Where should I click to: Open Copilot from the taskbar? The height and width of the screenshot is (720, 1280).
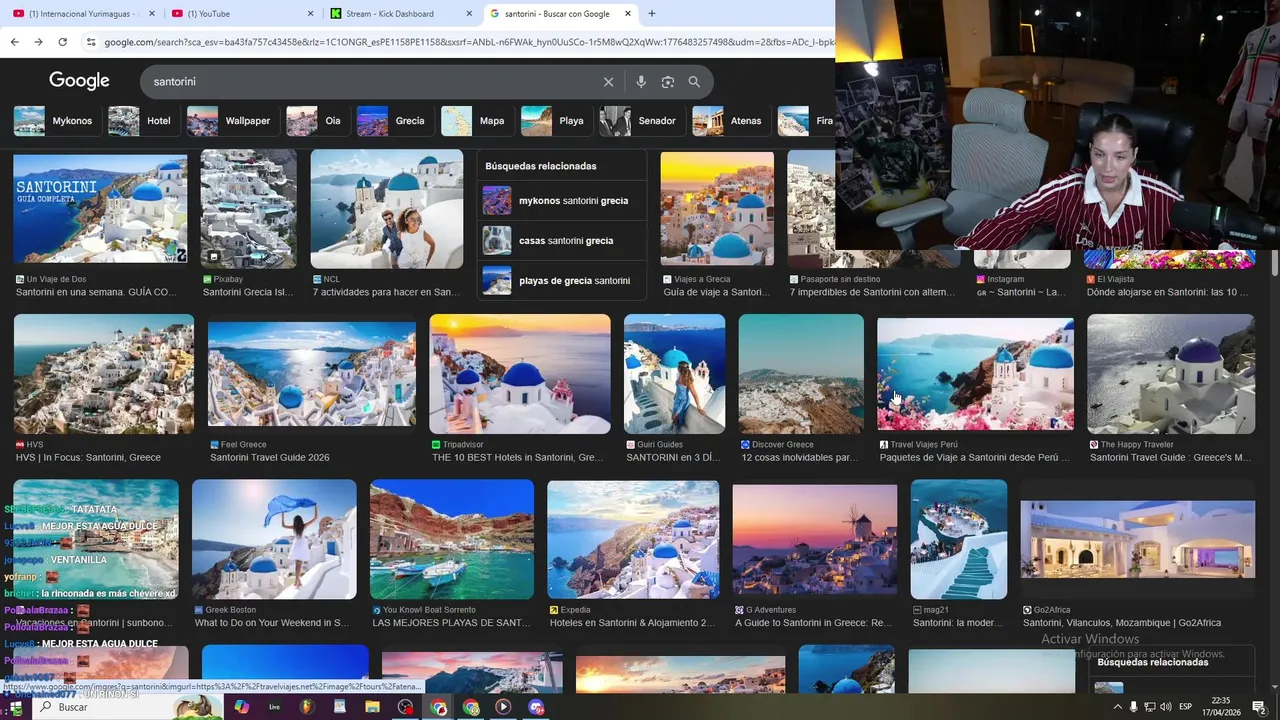point(241,707)
